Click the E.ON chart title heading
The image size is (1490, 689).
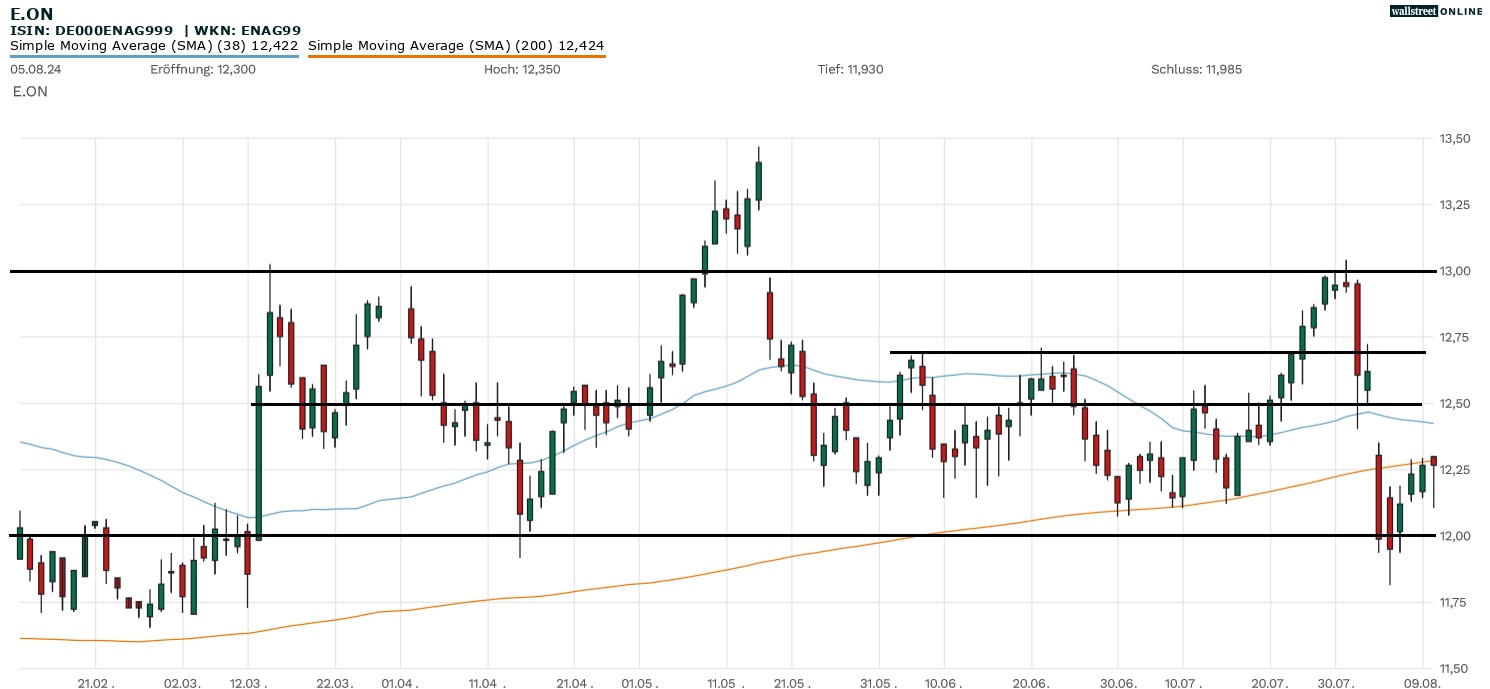click(x=32, y=13)
